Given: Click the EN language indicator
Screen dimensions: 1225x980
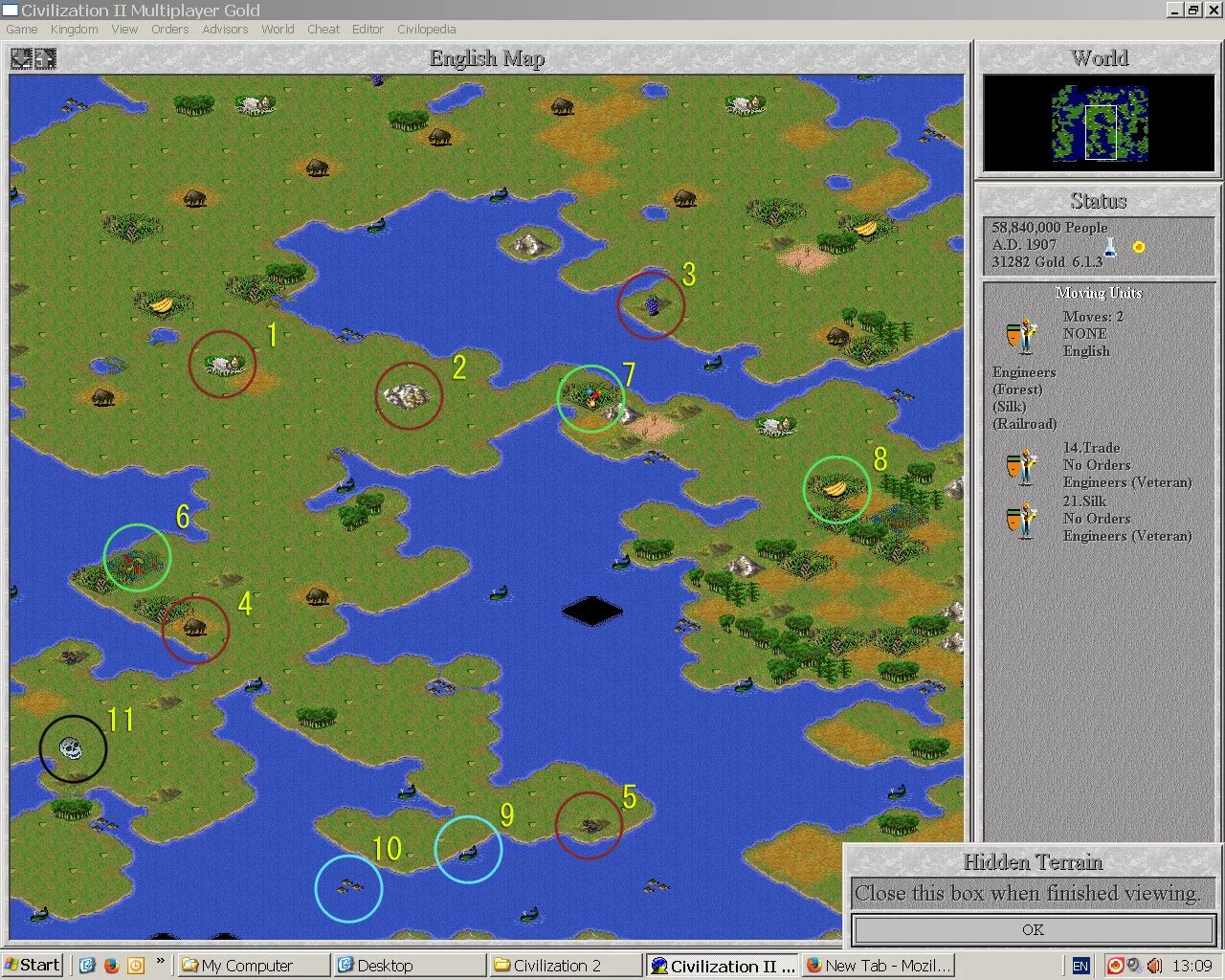Looking at the screenshot, I should point(1080,966).
